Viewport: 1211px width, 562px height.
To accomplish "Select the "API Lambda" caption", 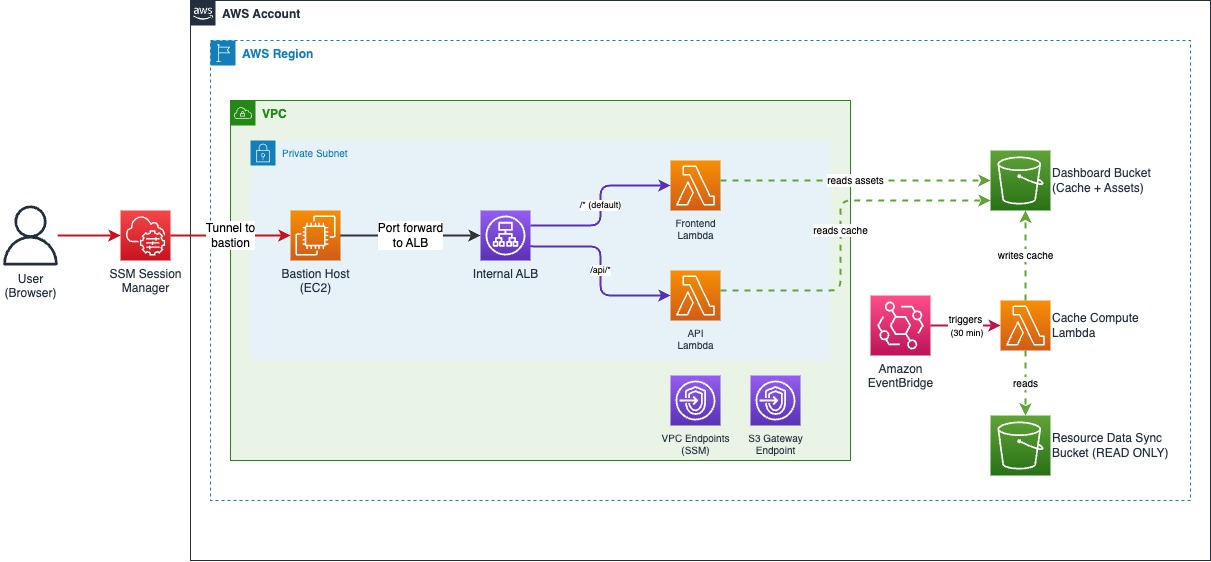I will [695, 339].
